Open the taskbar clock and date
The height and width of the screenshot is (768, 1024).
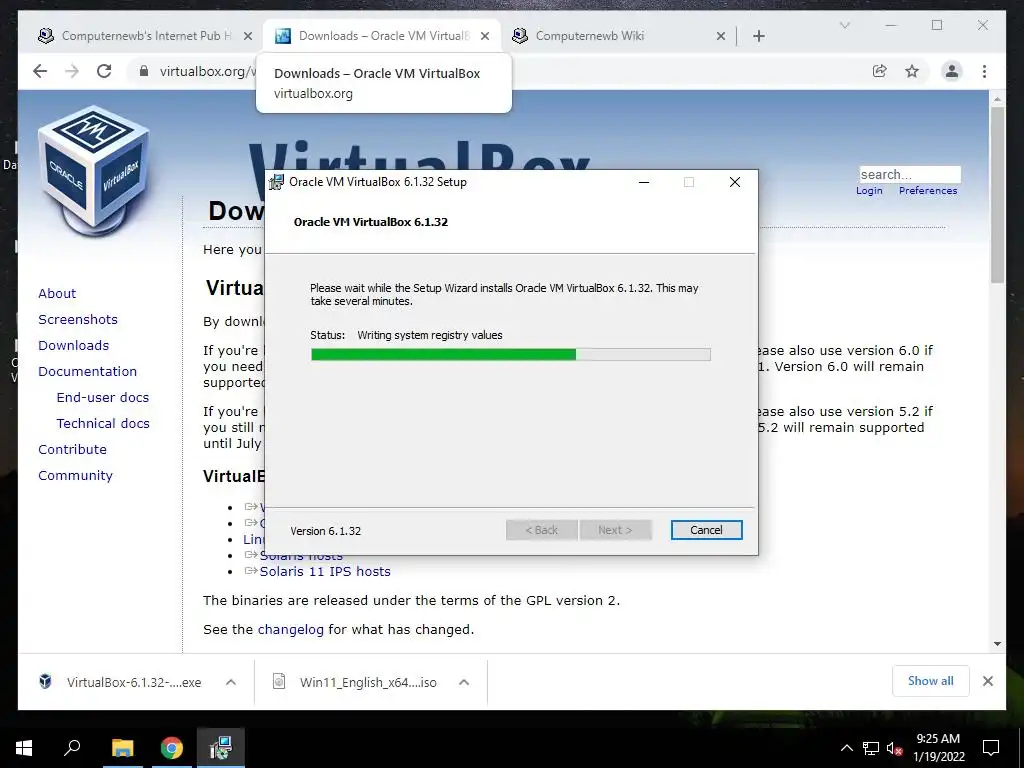click(938, 748)
